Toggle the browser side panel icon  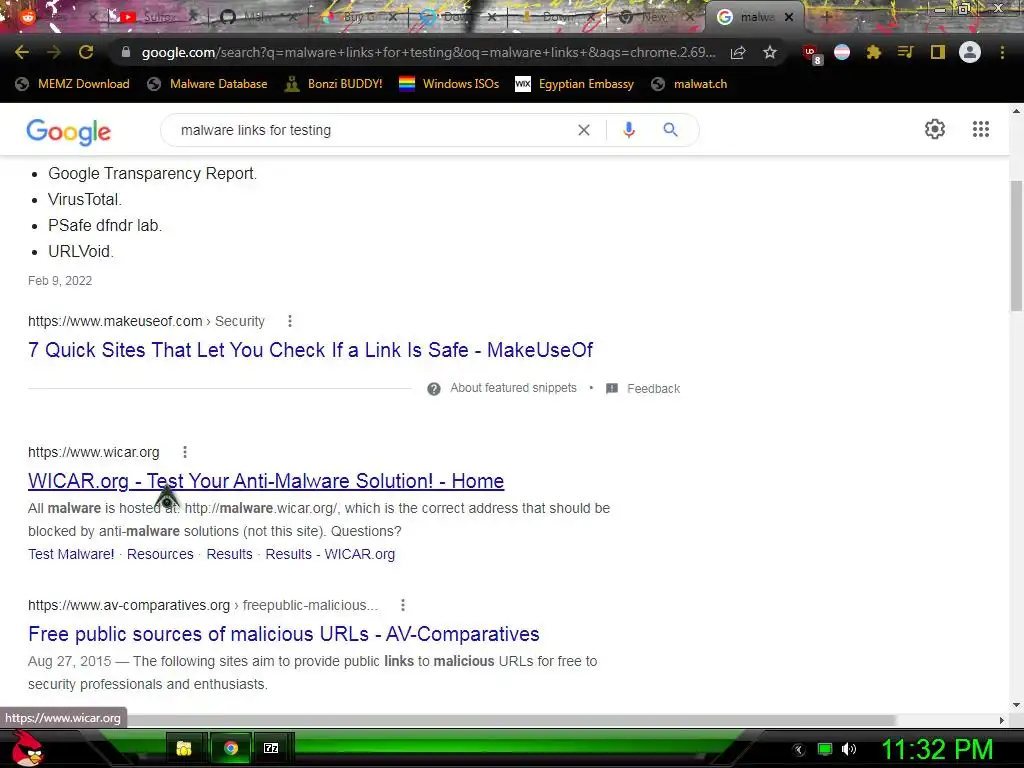(x=938, y=52)
